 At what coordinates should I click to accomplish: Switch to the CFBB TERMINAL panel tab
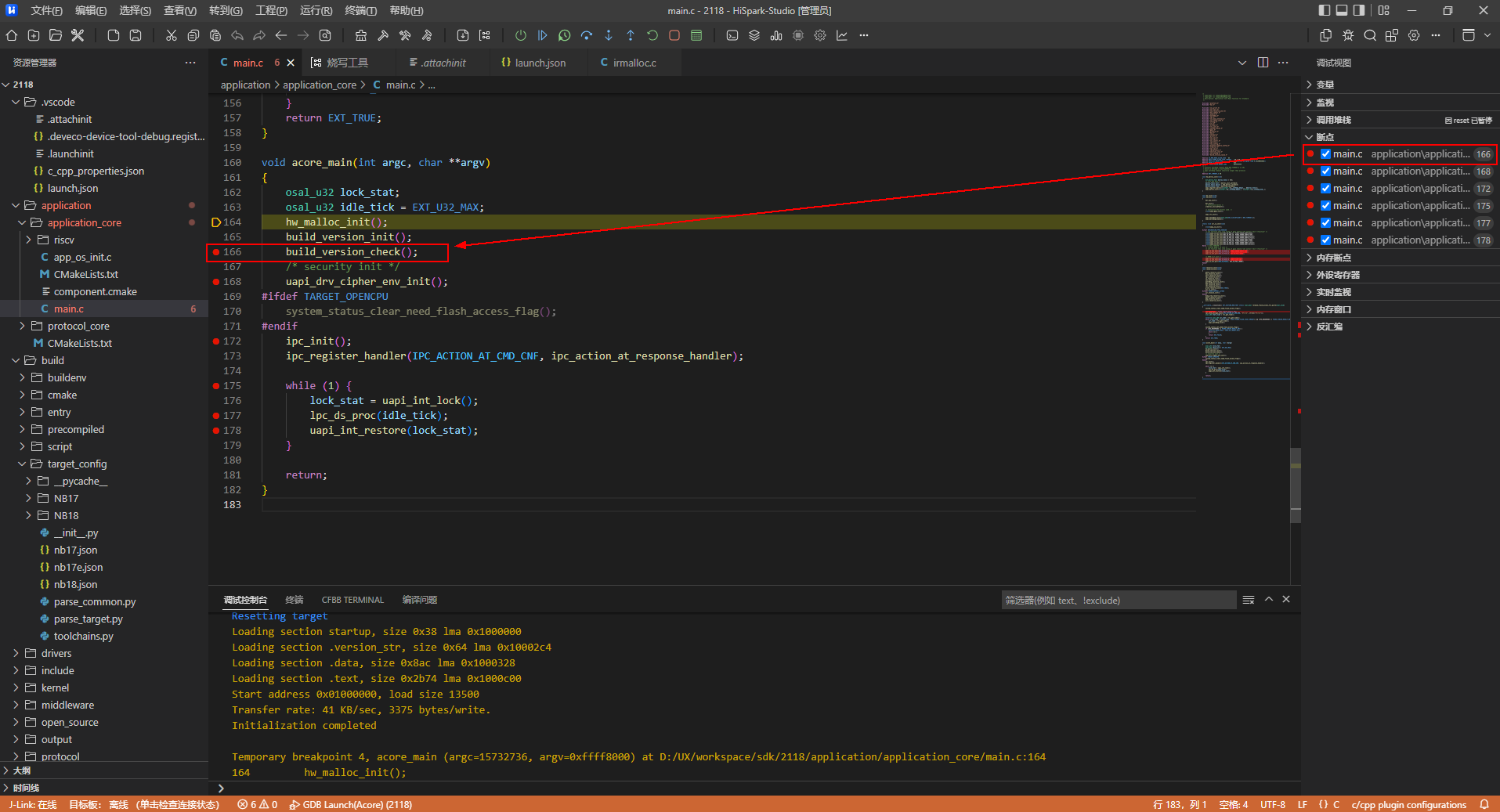coord(352,600)
